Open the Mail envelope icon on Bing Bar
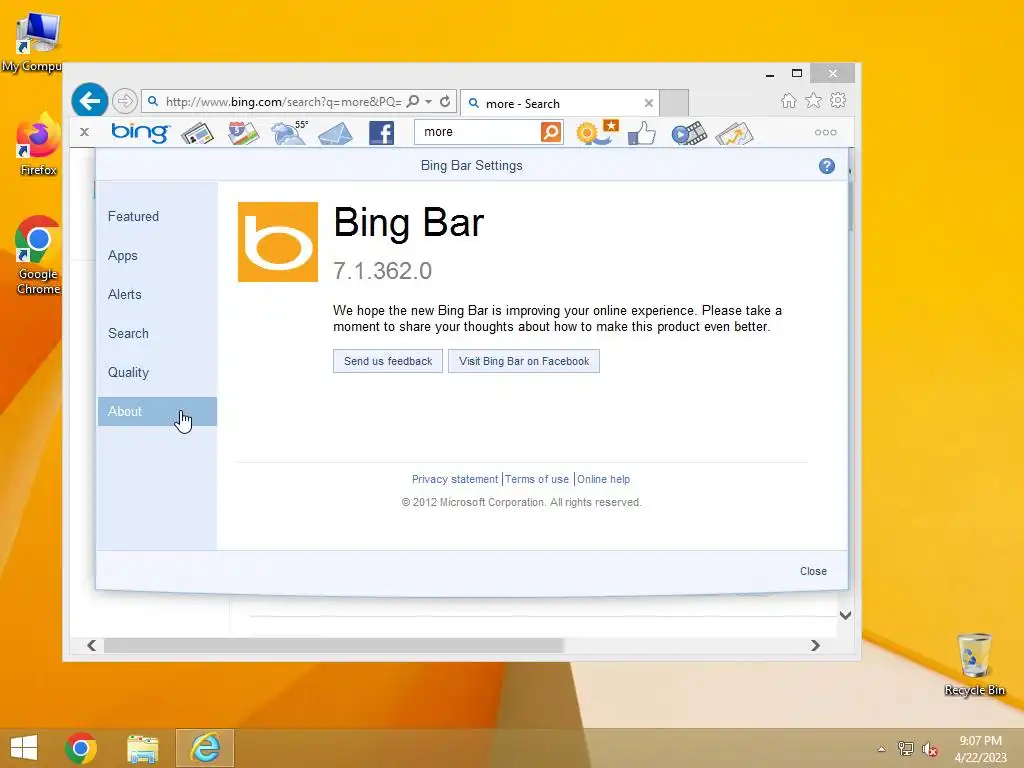This screenshot has width=1024, height=768. pyautogui.click(x=336, y=133)
